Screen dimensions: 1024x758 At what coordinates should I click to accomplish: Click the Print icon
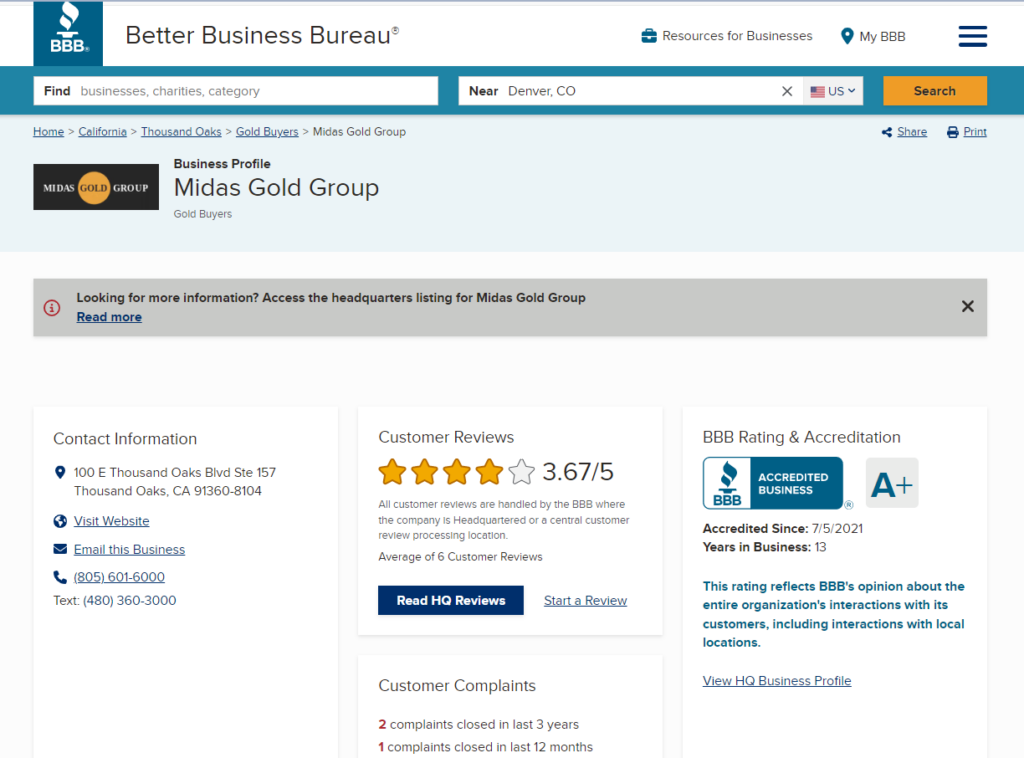click(952, 132)
